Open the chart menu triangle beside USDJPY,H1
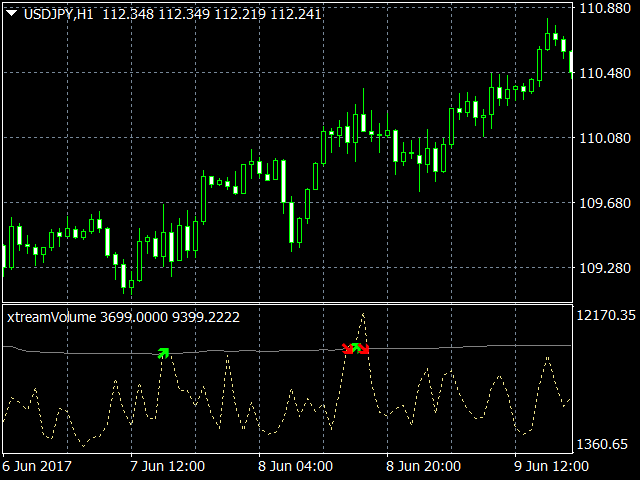 click(11, 14)
